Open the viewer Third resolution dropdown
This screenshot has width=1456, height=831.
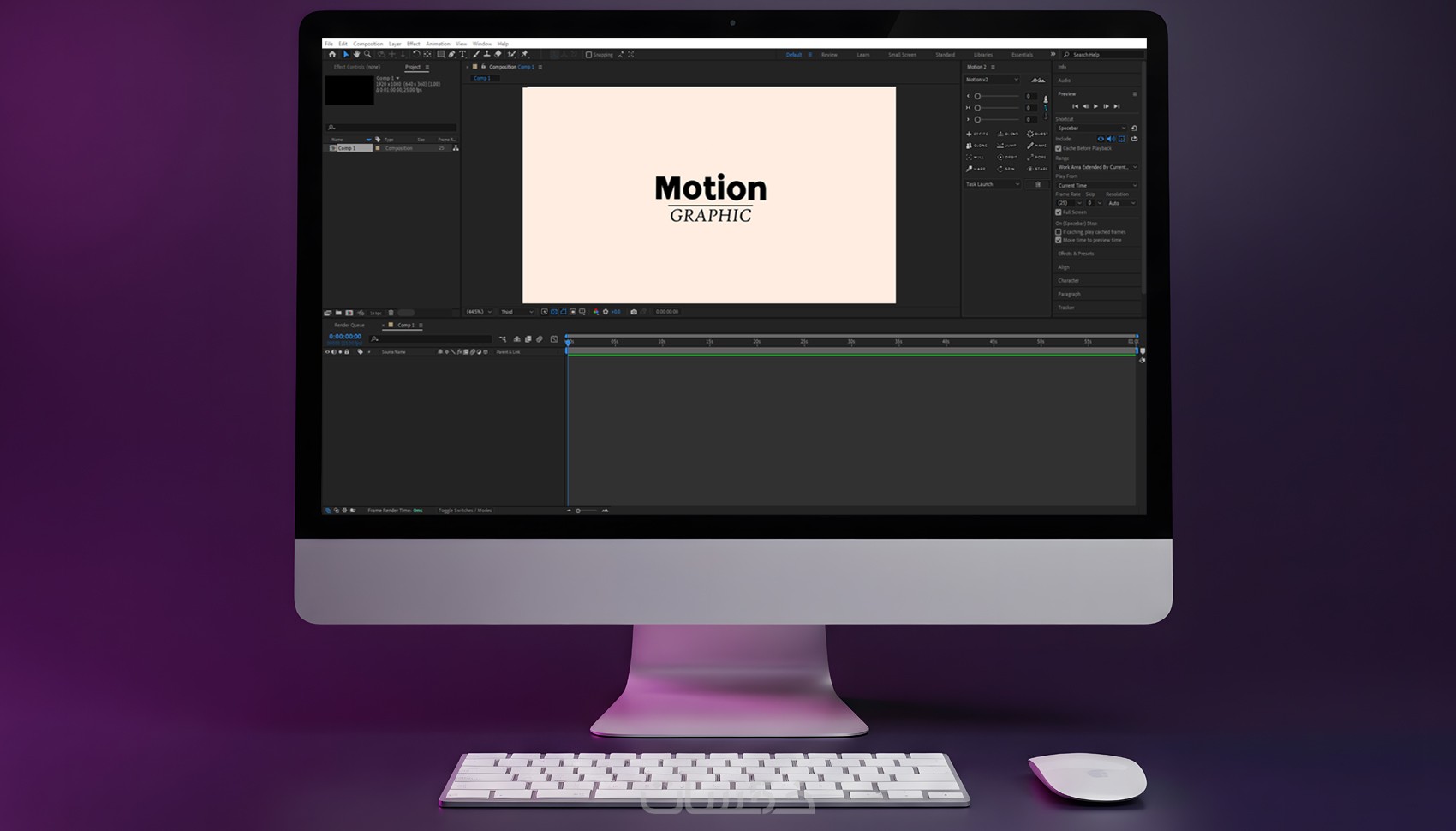[x=516, y=312]
